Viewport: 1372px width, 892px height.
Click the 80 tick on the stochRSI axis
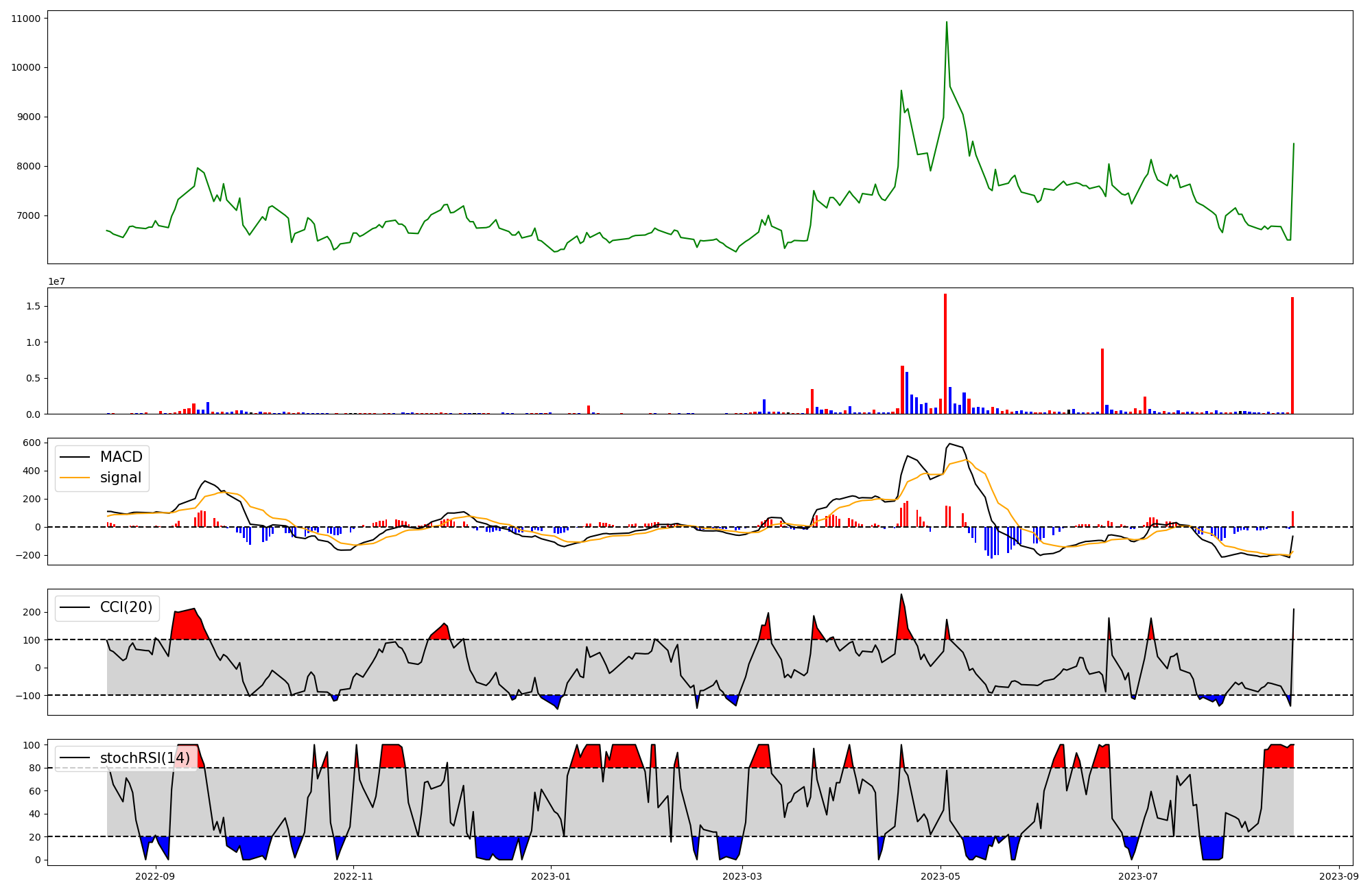34,768
